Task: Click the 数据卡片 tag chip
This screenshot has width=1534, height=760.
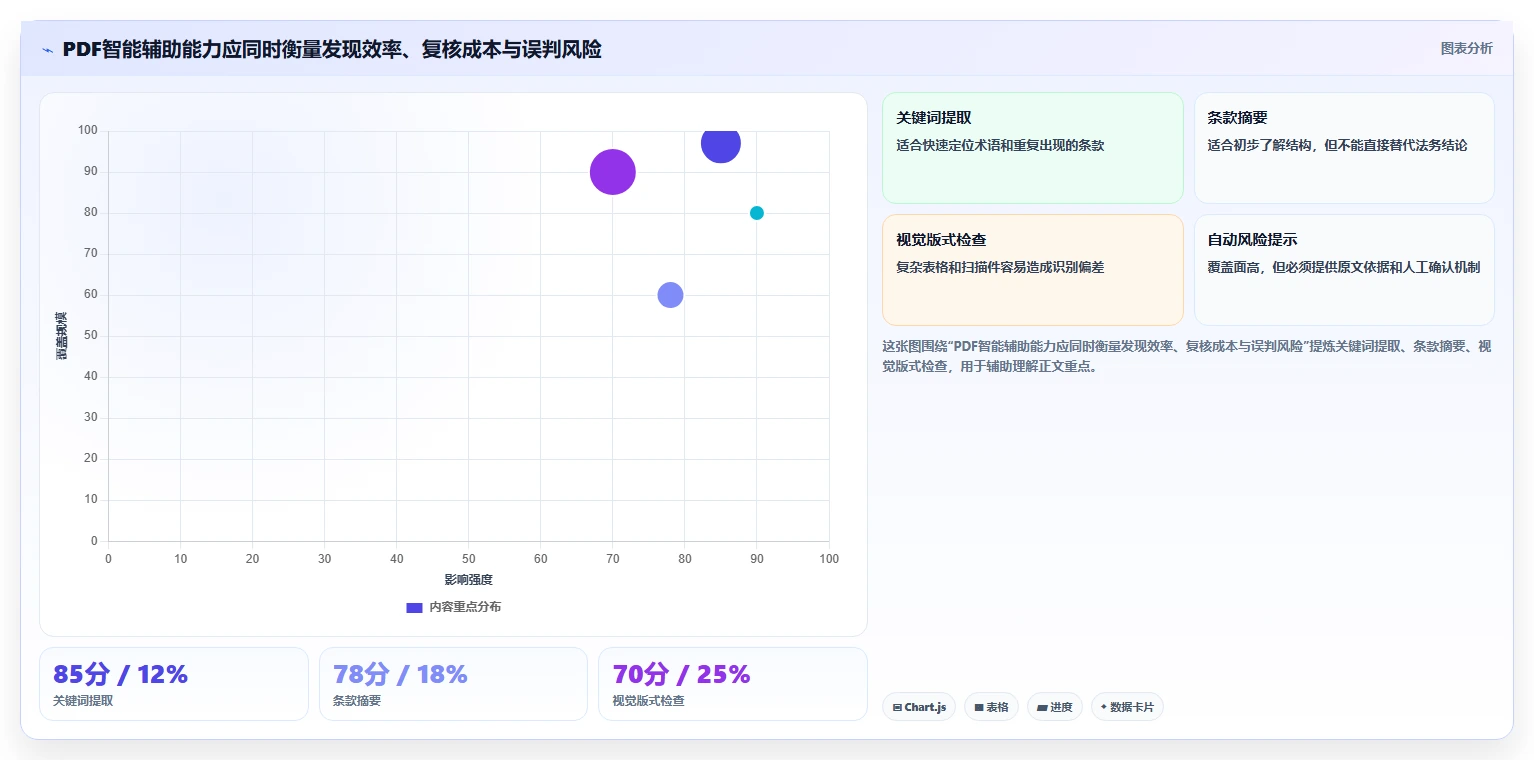Action: coord(1127,707)
